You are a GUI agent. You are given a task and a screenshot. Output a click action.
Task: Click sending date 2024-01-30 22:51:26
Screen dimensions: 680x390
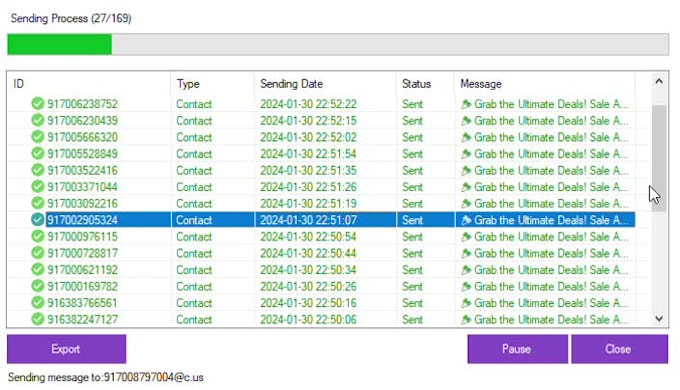click(308, 187)
